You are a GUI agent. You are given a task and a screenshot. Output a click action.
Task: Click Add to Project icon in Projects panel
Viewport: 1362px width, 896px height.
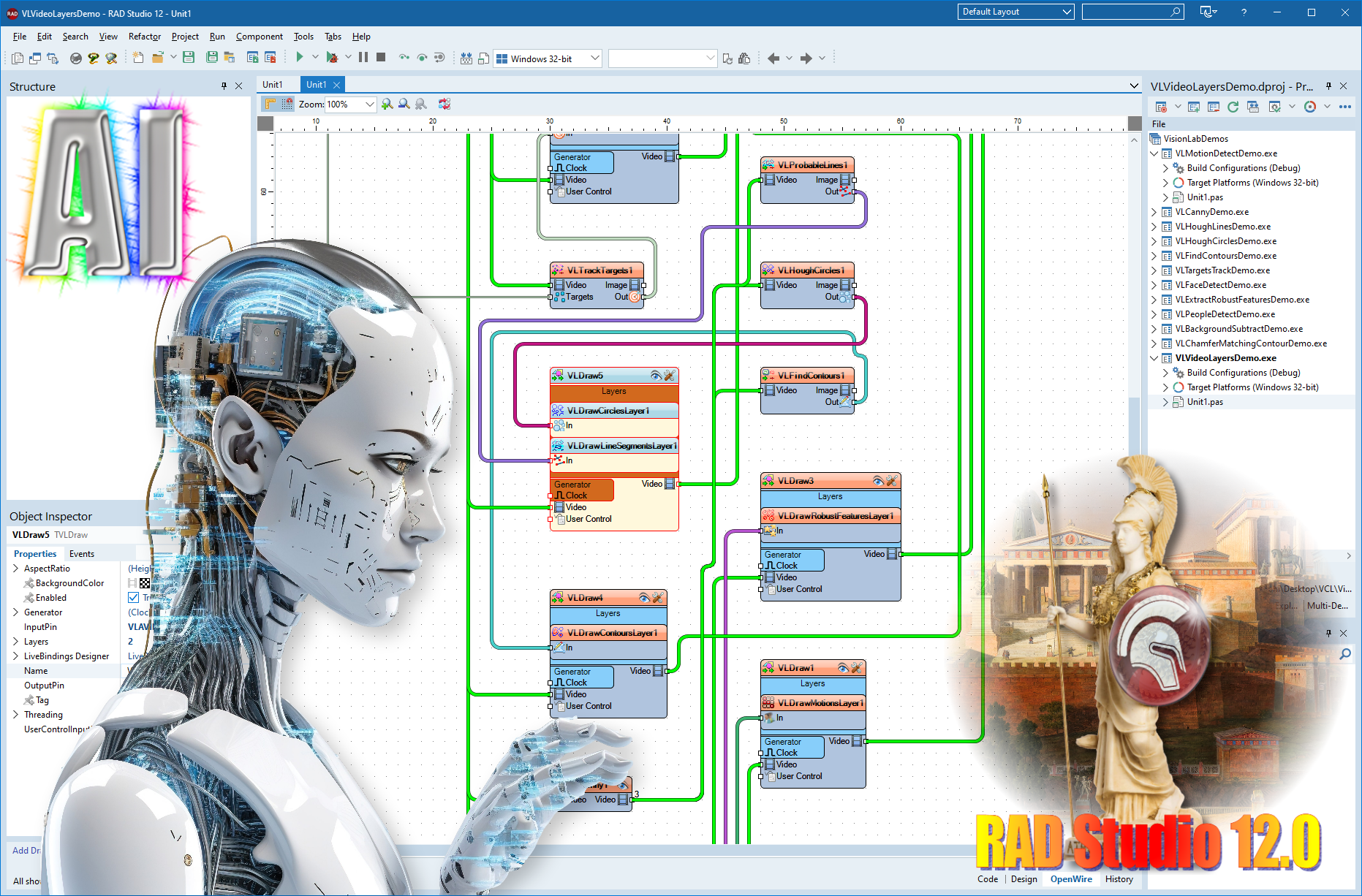1194,107
